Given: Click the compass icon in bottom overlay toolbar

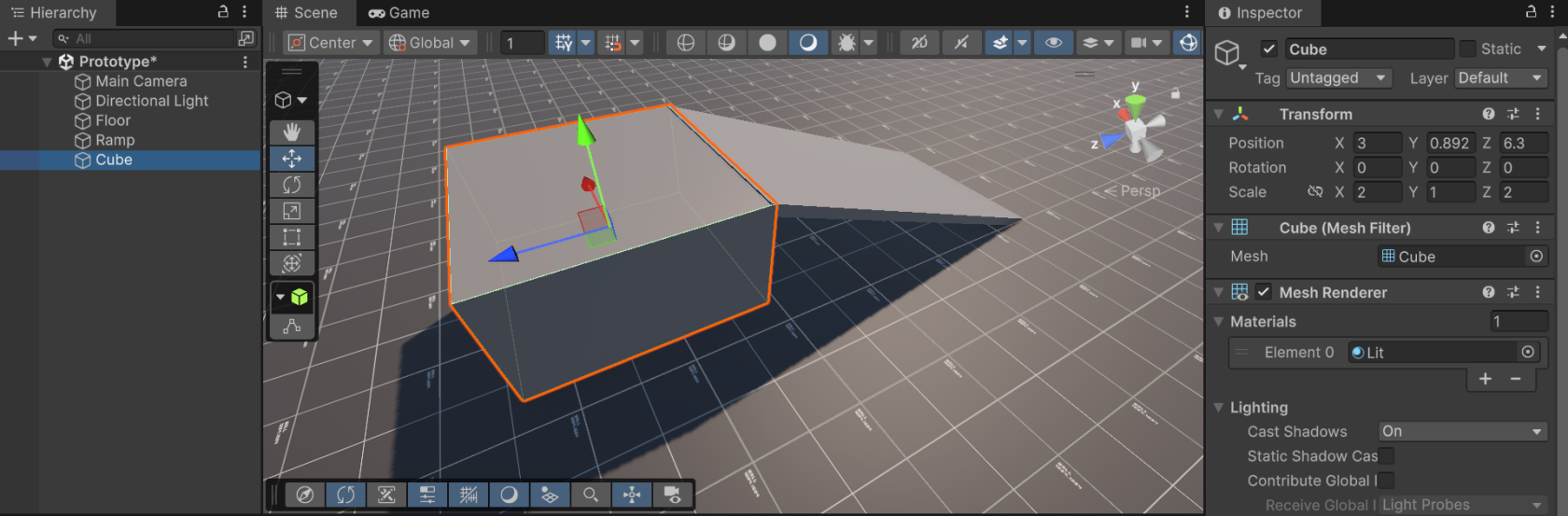Looking at the screenshot, I should (304, 495).
